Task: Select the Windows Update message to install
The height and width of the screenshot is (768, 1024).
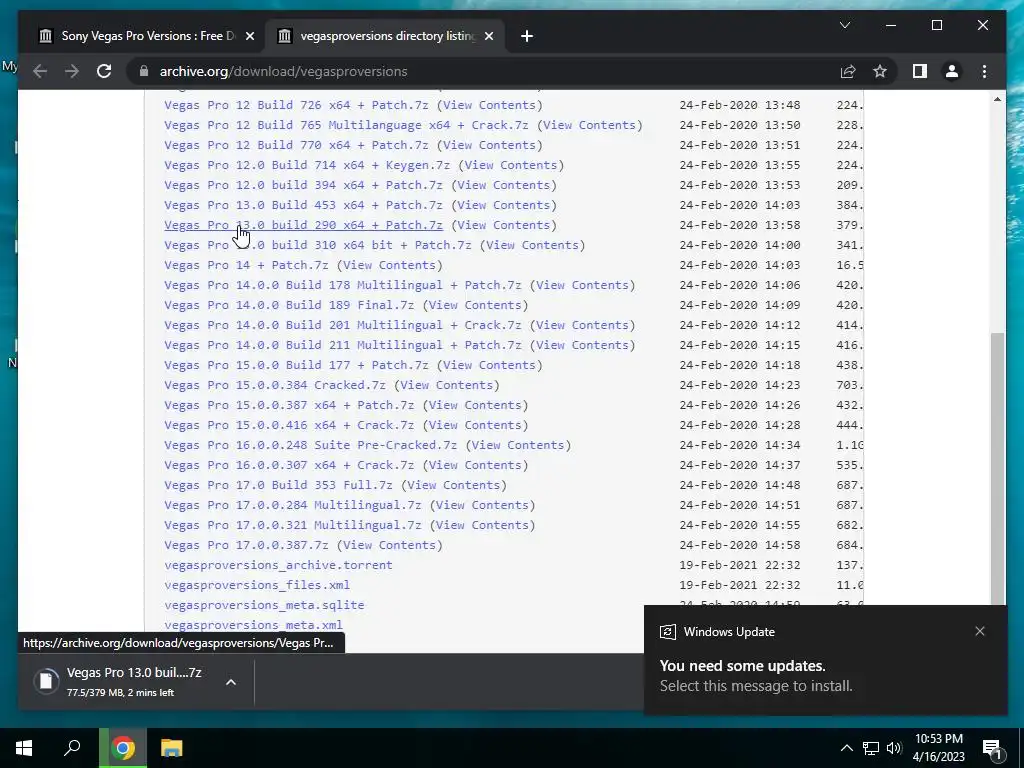Action: [756, 686]
